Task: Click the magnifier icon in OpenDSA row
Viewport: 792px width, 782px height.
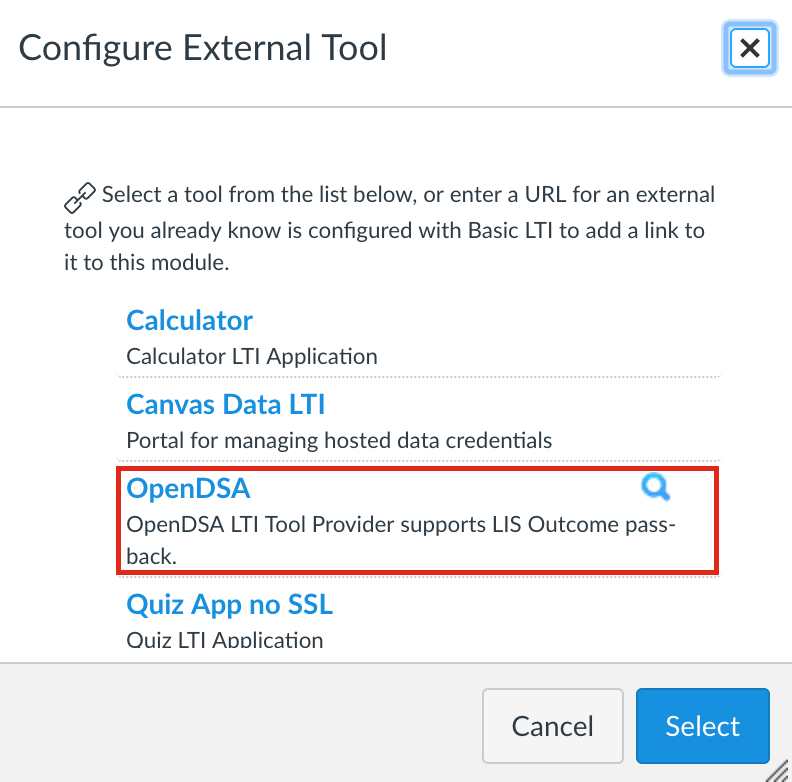Action: (656, 487)
